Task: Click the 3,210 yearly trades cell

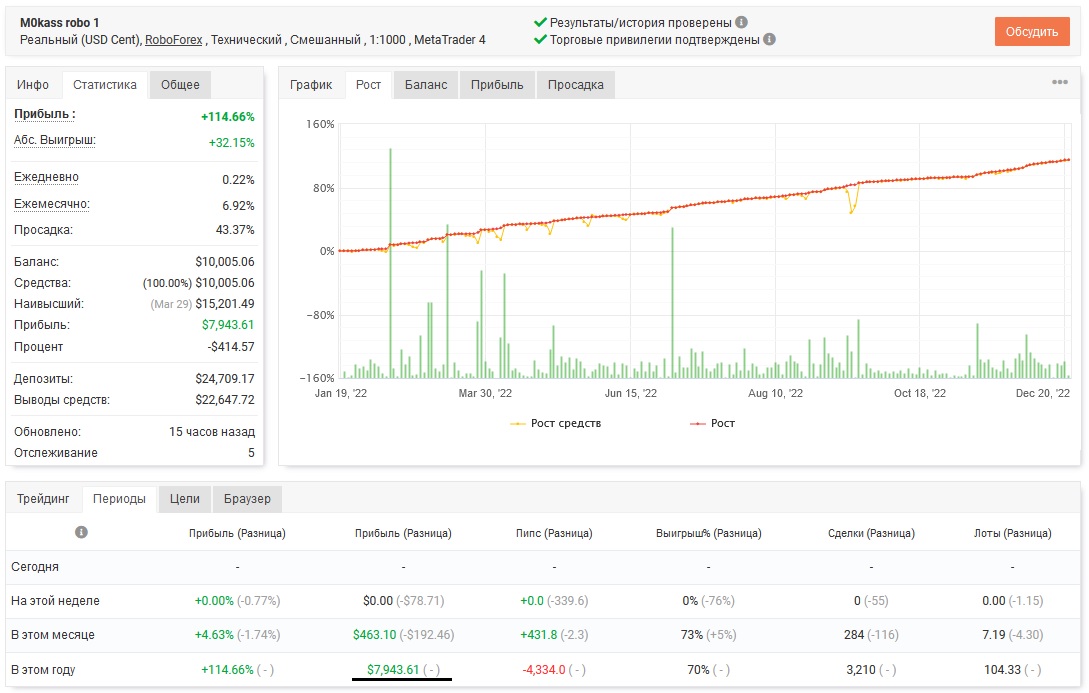Action: [871, 669]
